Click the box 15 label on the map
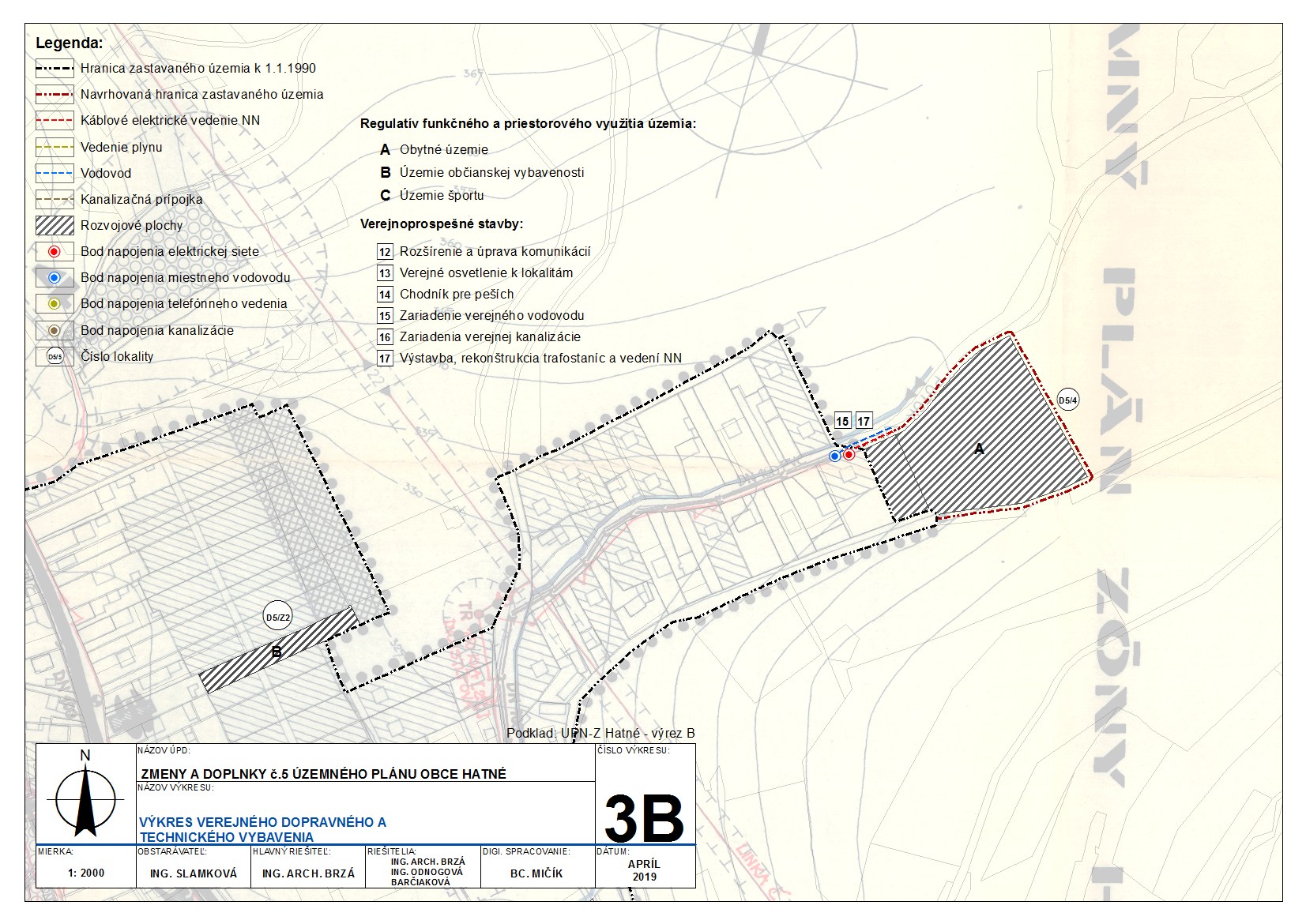Viewport: 1306px width, 924px height. (x=842, y=422)
